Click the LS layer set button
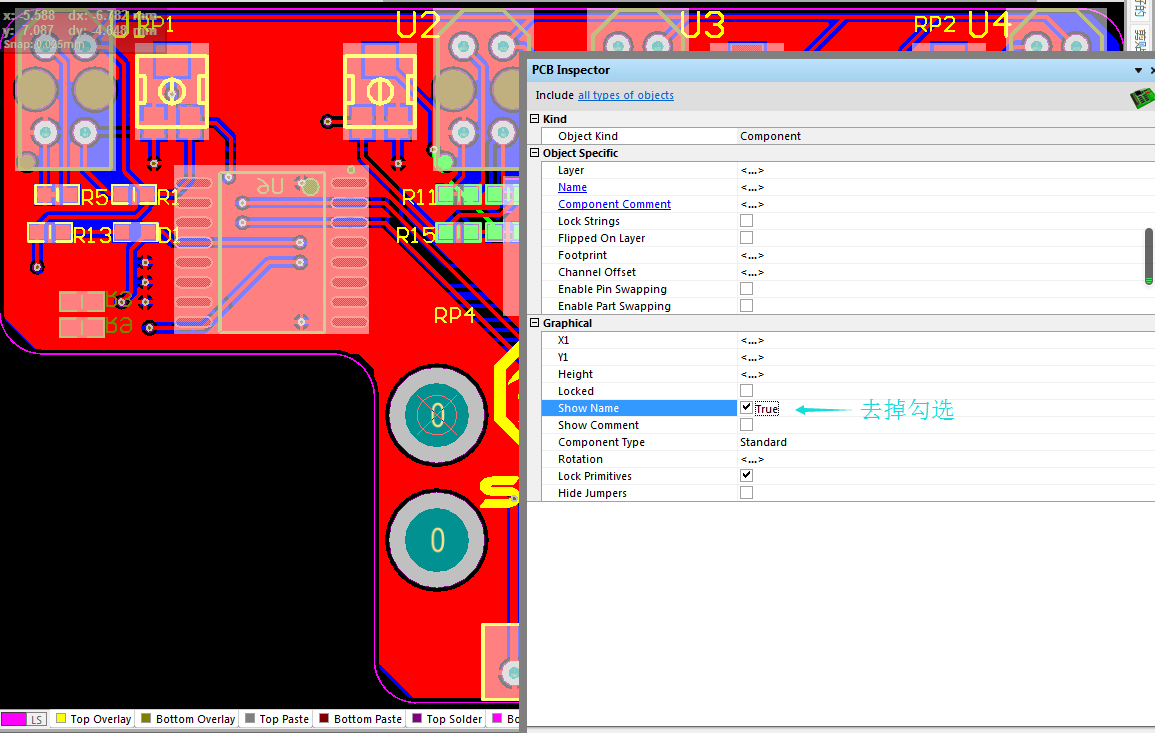This screenshot has width=1155, height=733. point(36,719)
